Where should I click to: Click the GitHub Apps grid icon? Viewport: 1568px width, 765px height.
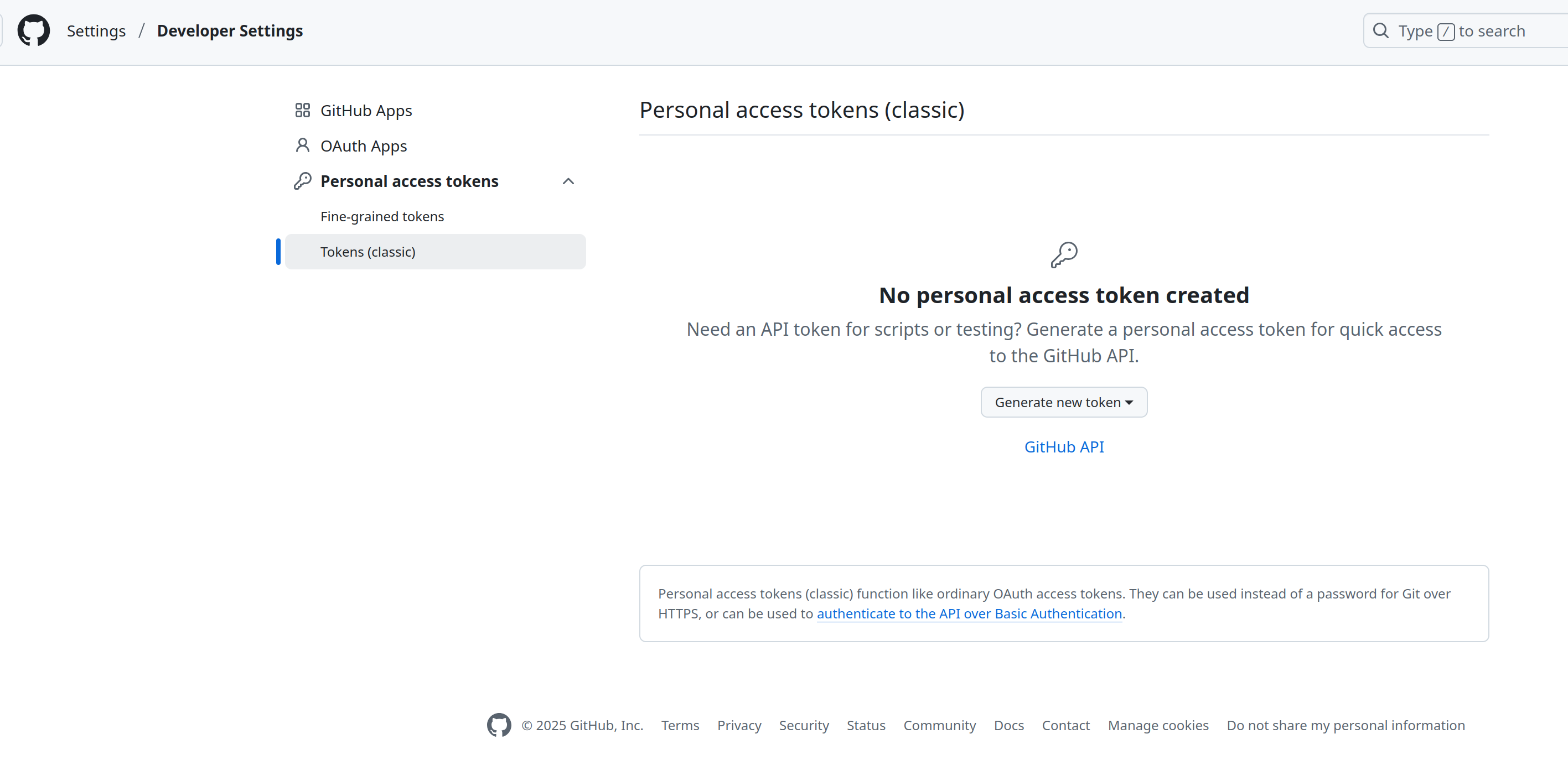pyautogui.click(x=303, y=110)
